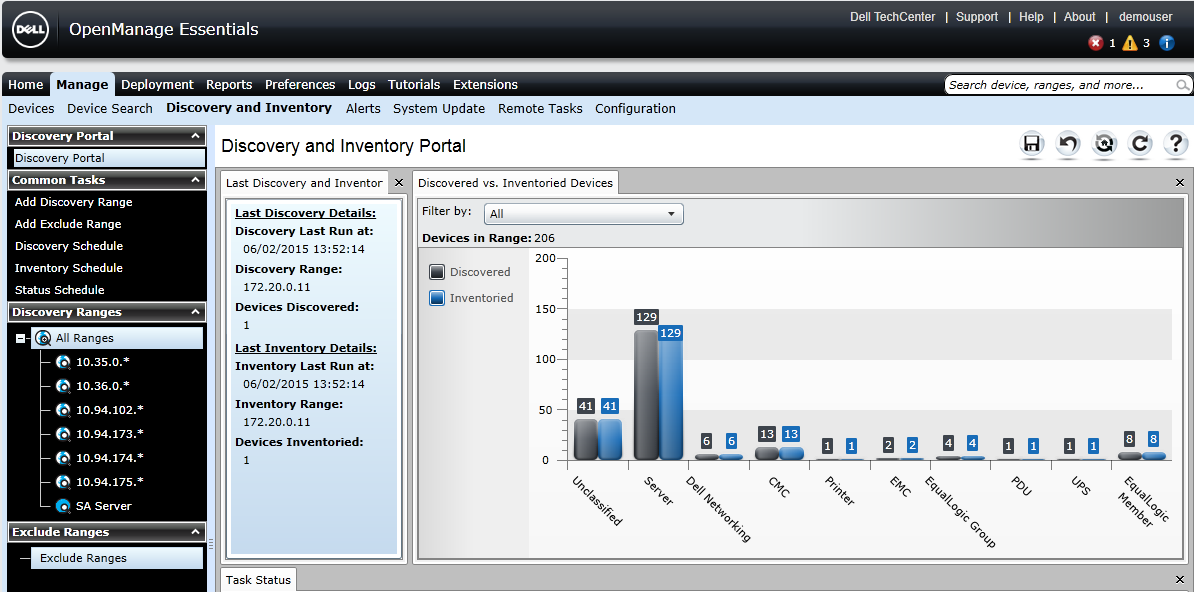Open the About link
This screenshot has width=1194, height=592.
coord(1079,17)
